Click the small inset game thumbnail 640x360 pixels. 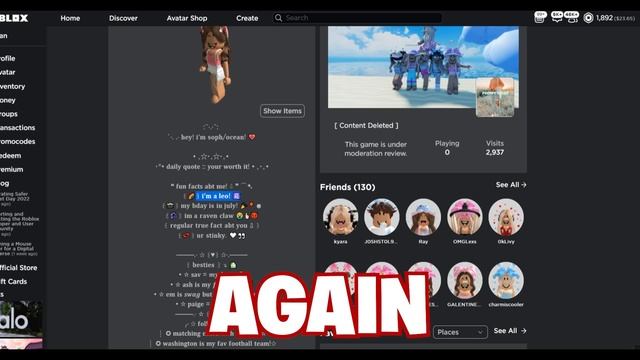coord(495,98)
